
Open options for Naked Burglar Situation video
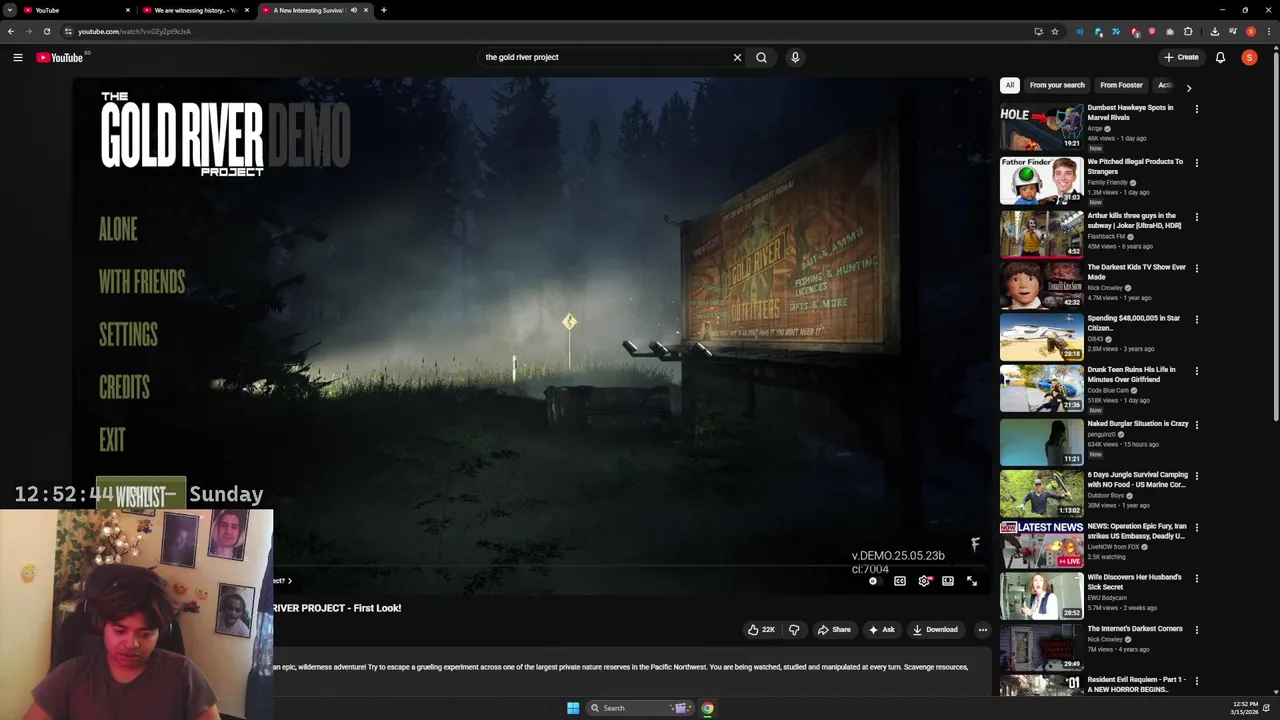coord(1196,425)
